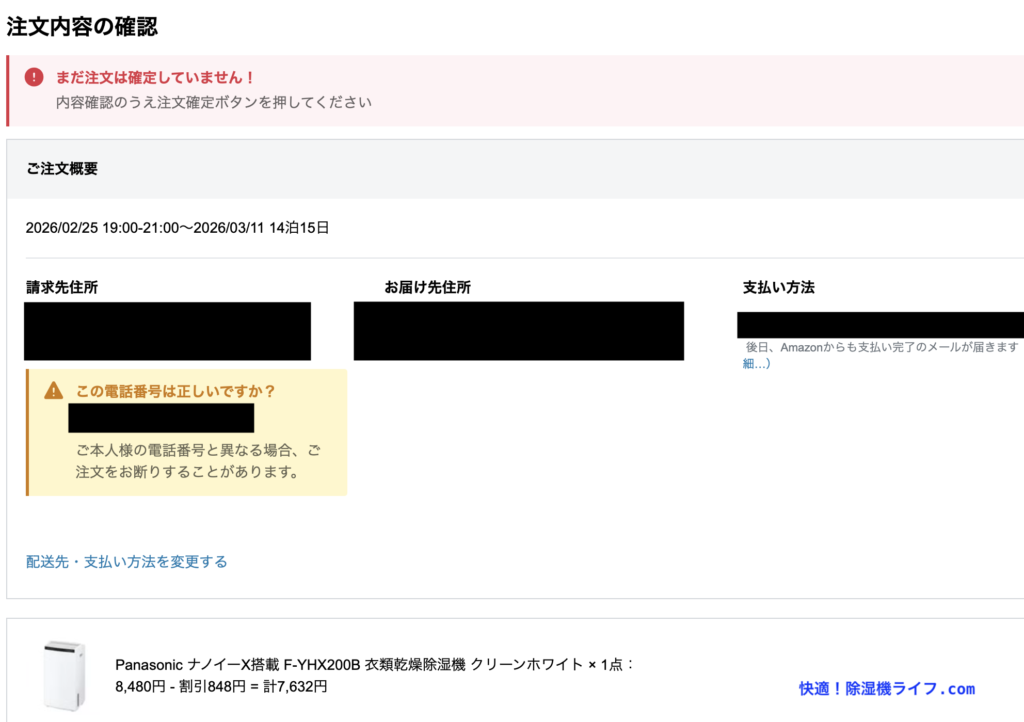
Task: Click the rental period date 14泊15日 text
Action: click(177, 227)
